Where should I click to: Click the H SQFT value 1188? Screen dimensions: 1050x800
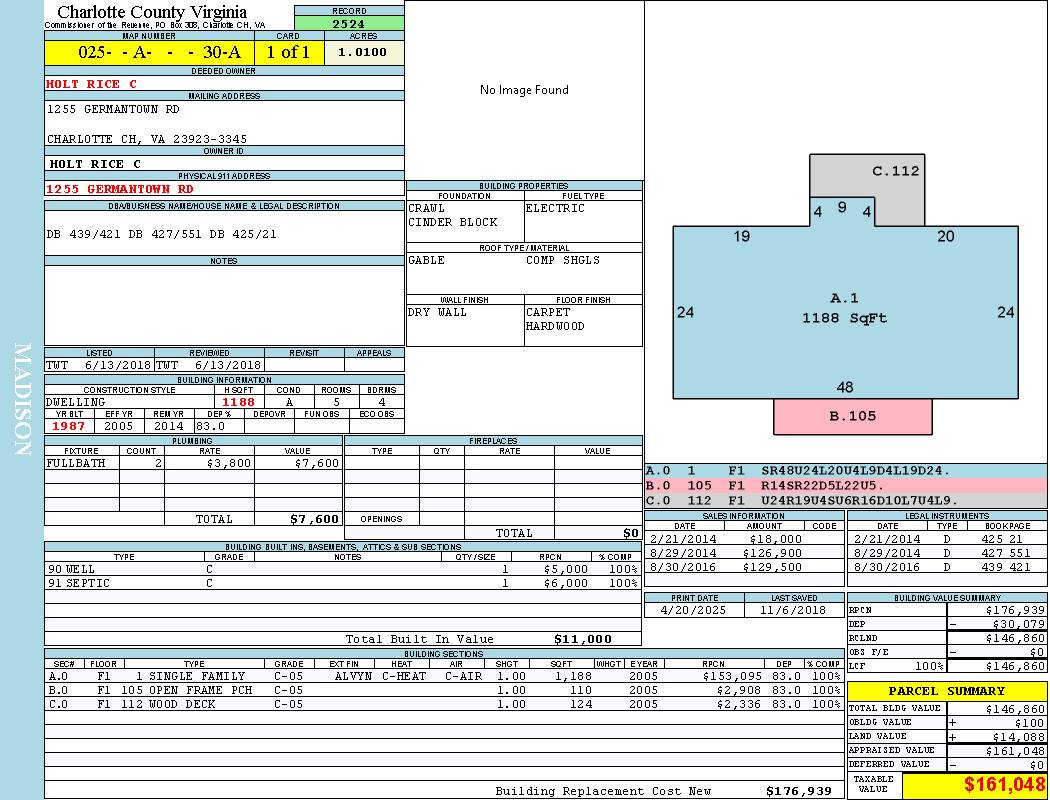click(x=238, y=402)
